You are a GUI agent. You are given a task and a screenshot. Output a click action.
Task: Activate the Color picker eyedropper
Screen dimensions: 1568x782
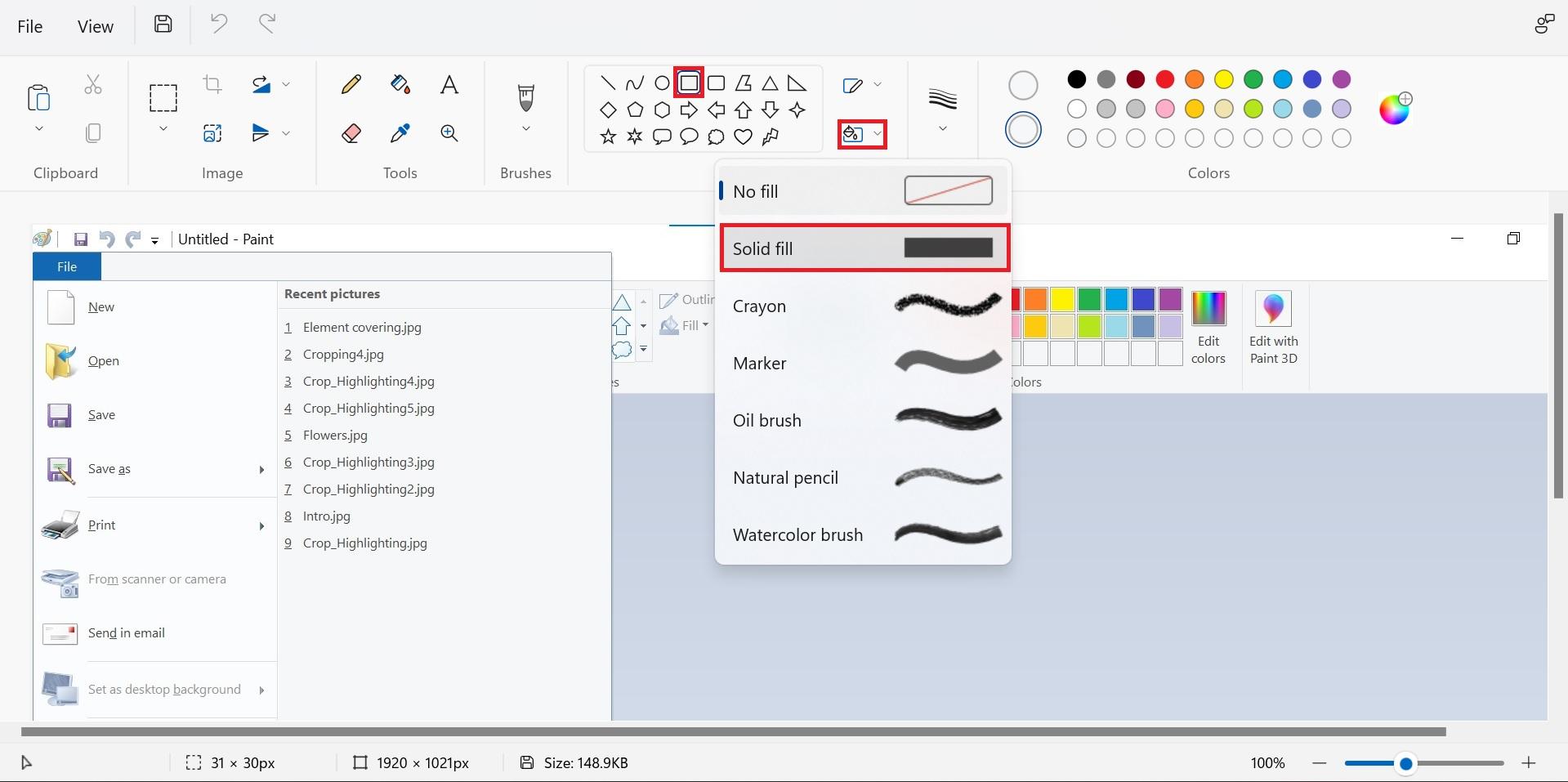click(400, 133)
